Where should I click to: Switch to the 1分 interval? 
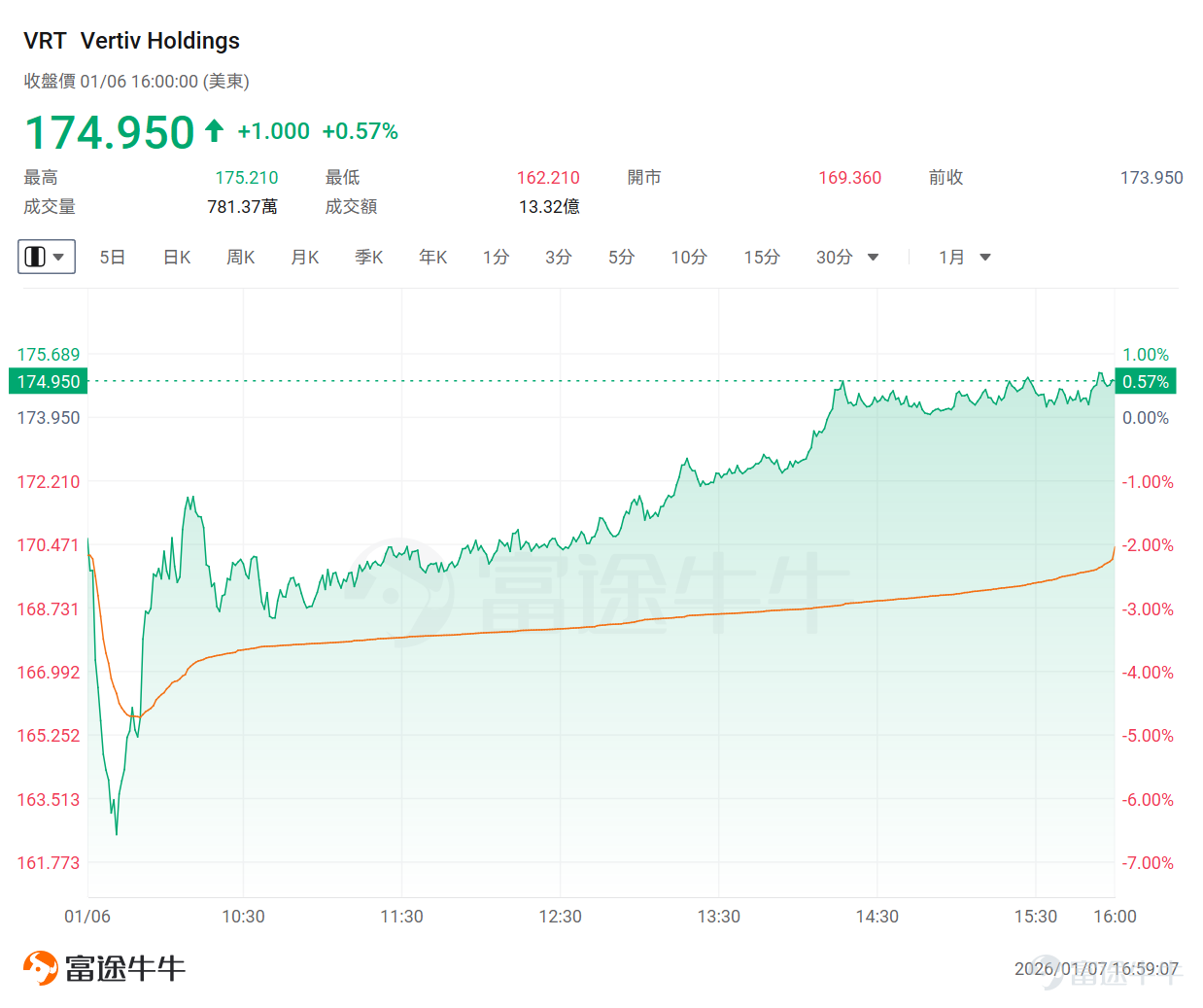[496, 258]
